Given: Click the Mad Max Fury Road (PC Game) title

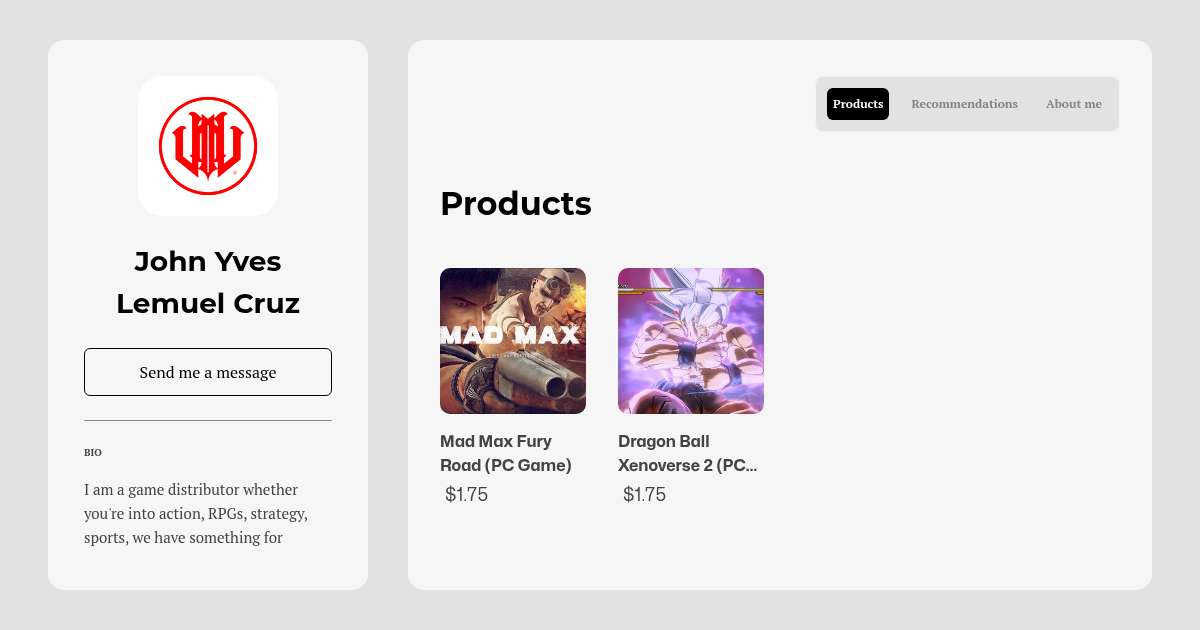Looking at the screenshot, I should click(x=506, y=453).
